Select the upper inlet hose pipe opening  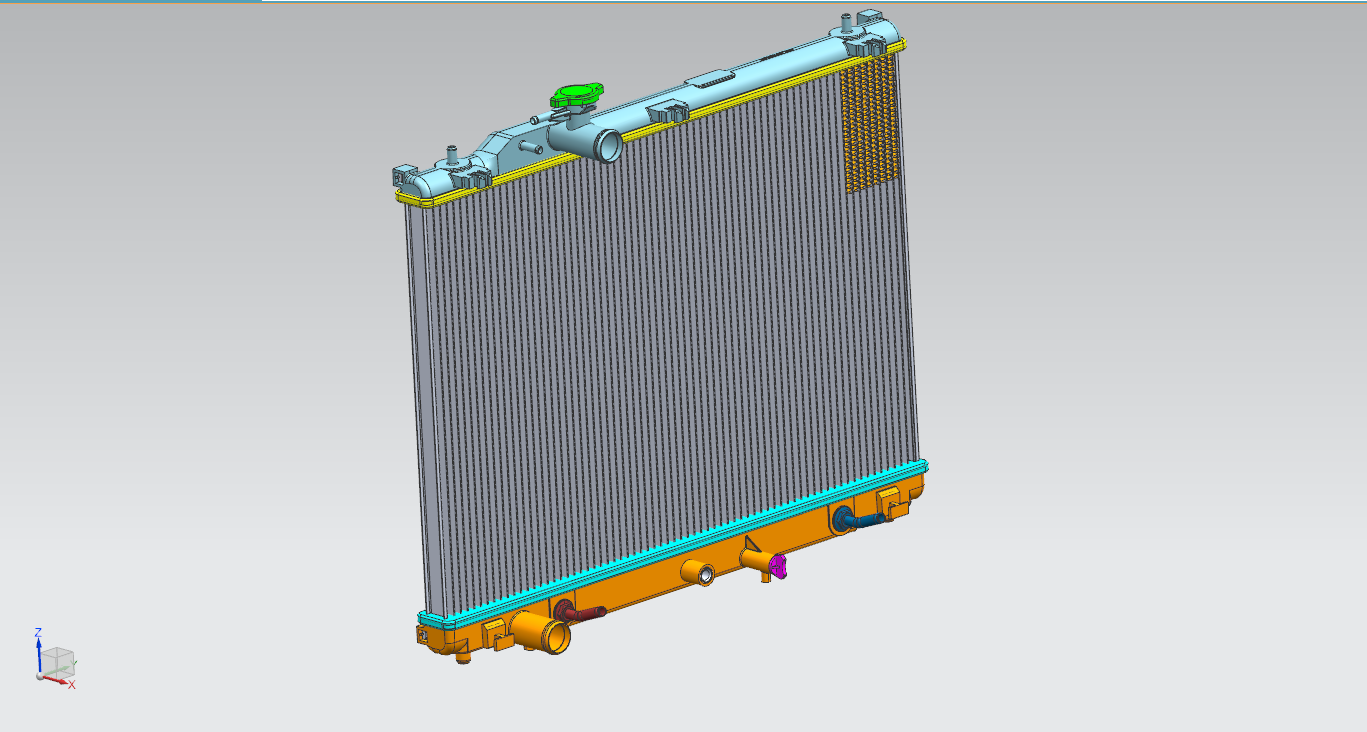[607, 146]
